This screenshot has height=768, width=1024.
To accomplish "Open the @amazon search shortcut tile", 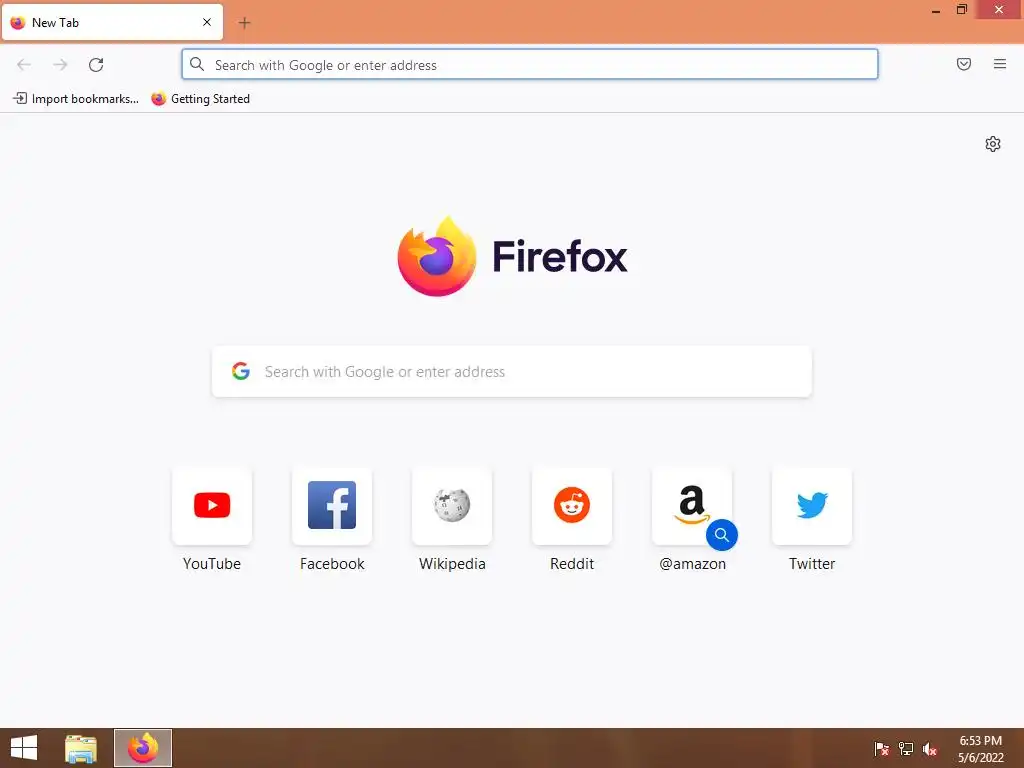I will (x=692, y=506).
